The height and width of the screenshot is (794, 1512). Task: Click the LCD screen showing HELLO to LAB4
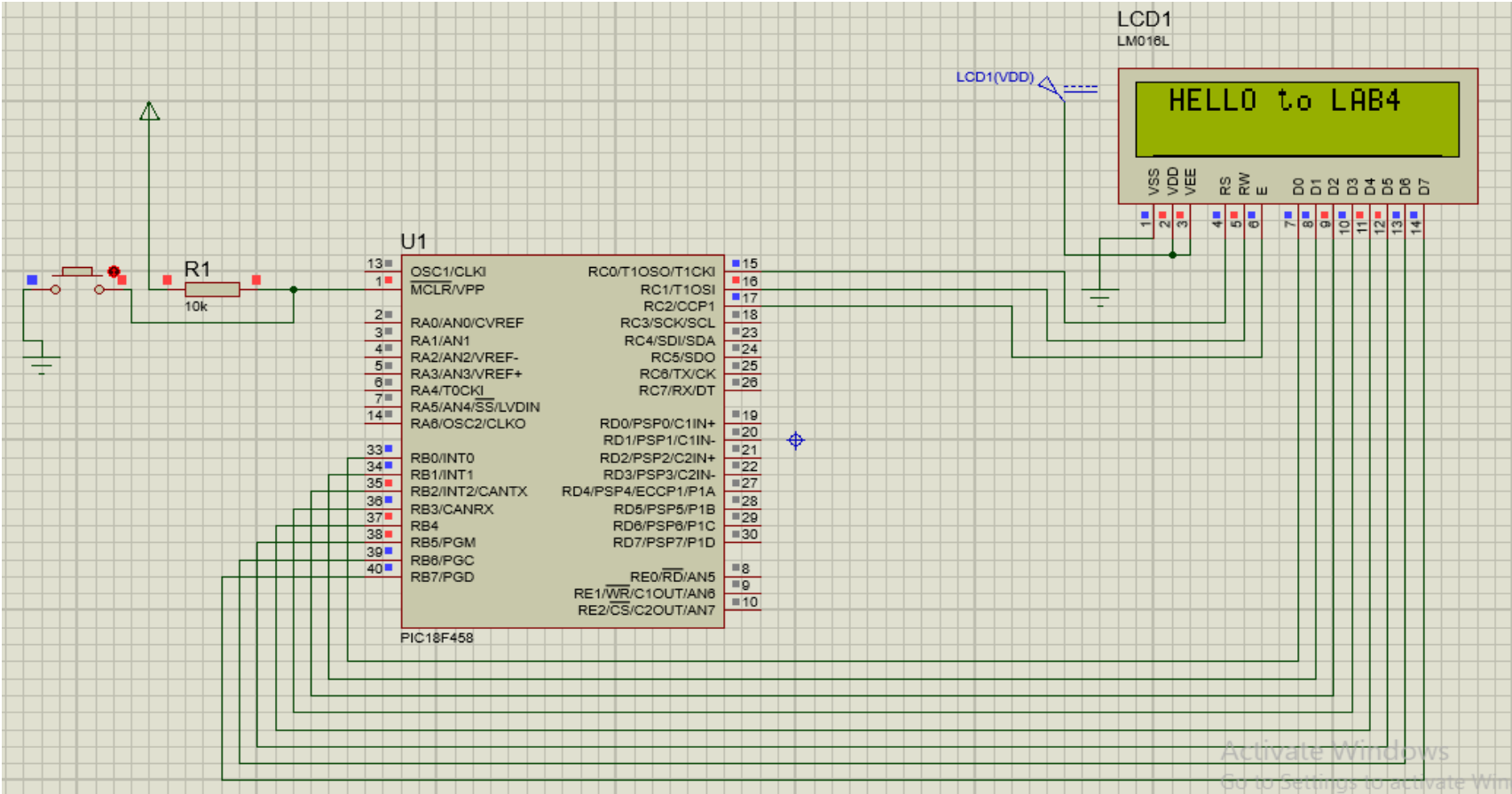click(x=1297, y=120)
